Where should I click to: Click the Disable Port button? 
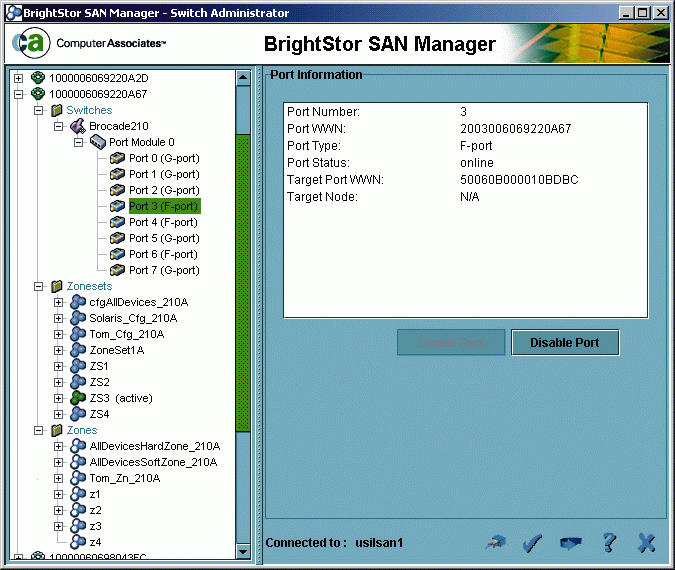click(565, 343)
